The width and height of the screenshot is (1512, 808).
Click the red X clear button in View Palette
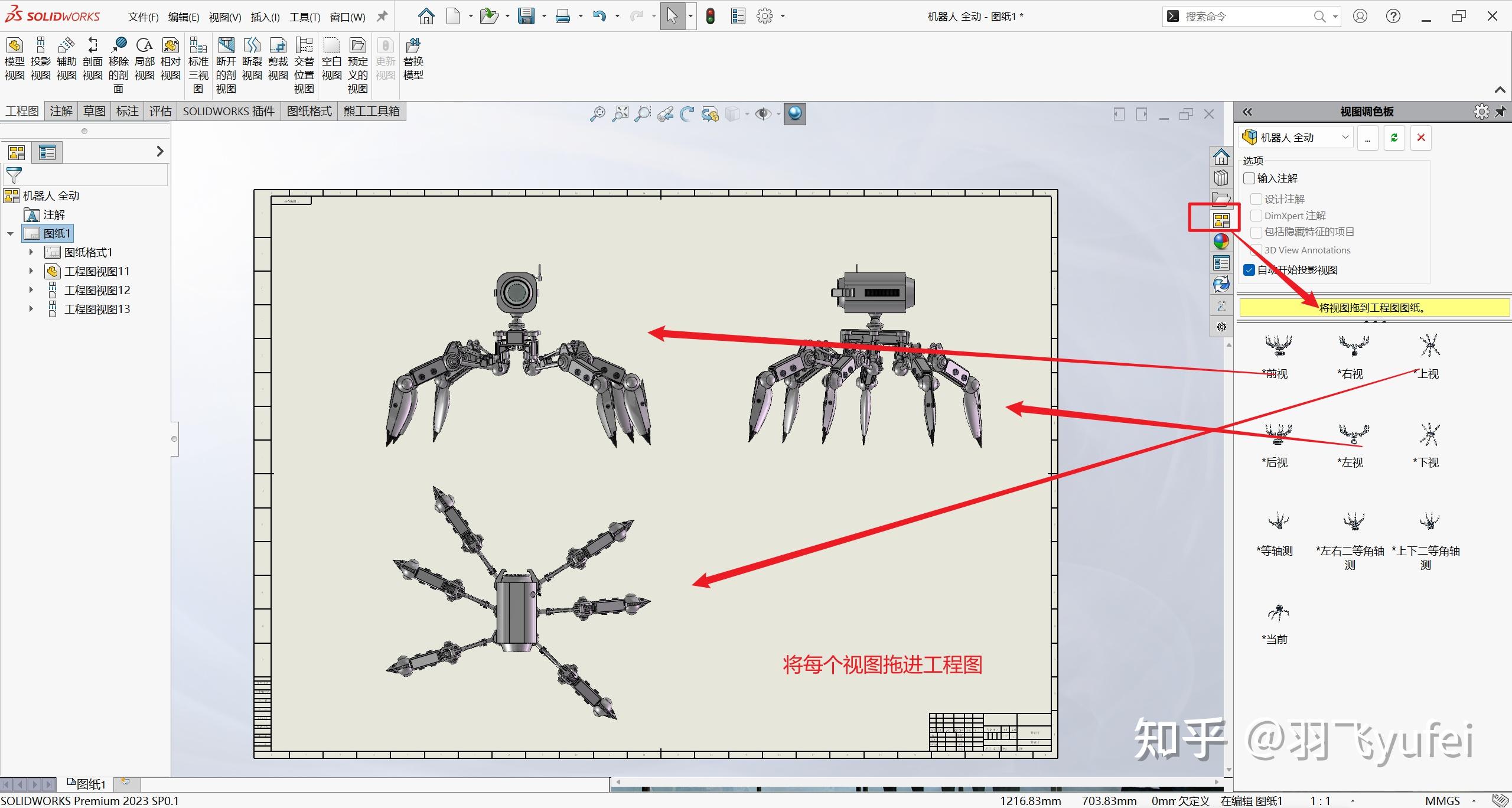coord(1421,138)
